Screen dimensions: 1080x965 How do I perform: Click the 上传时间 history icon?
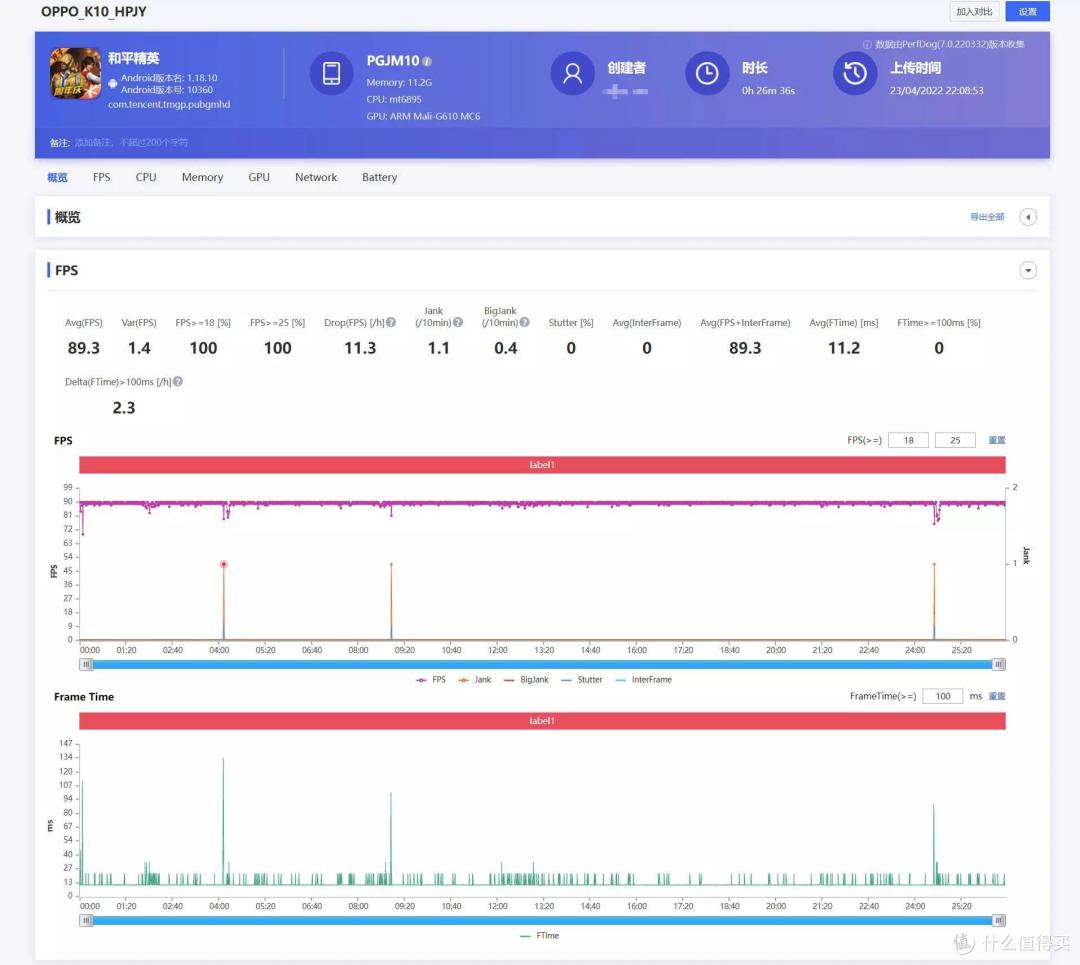pyautogui.click(x=855, y=73)
